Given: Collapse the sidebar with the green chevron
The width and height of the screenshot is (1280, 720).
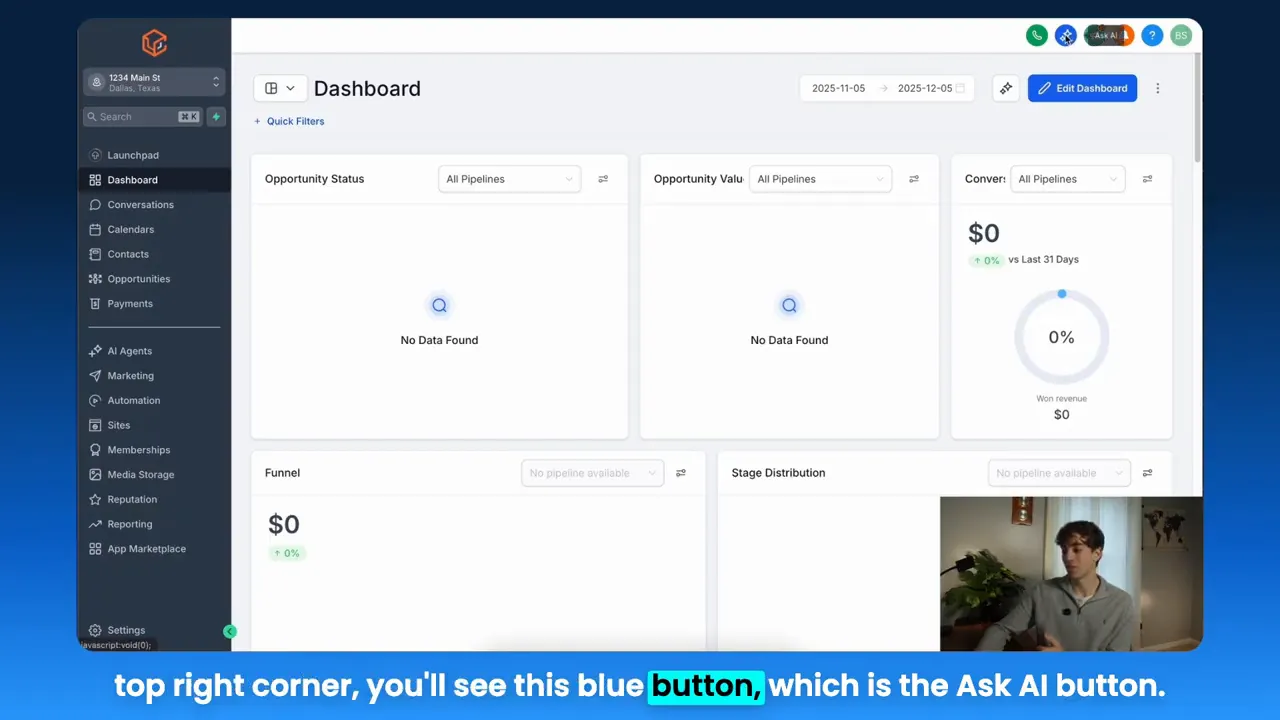Looking at the screenshot, I should click(x=230, y=631).
